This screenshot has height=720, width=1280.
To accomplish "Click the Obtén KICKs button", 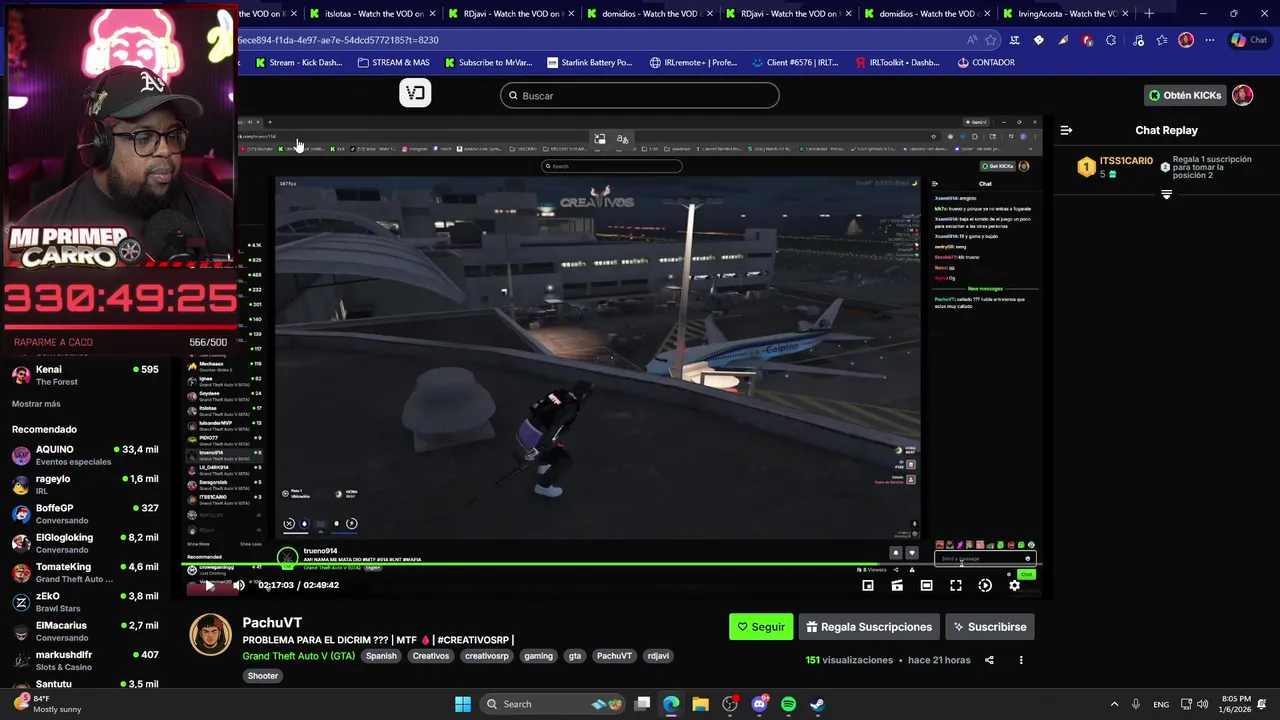I will 1185,95.
